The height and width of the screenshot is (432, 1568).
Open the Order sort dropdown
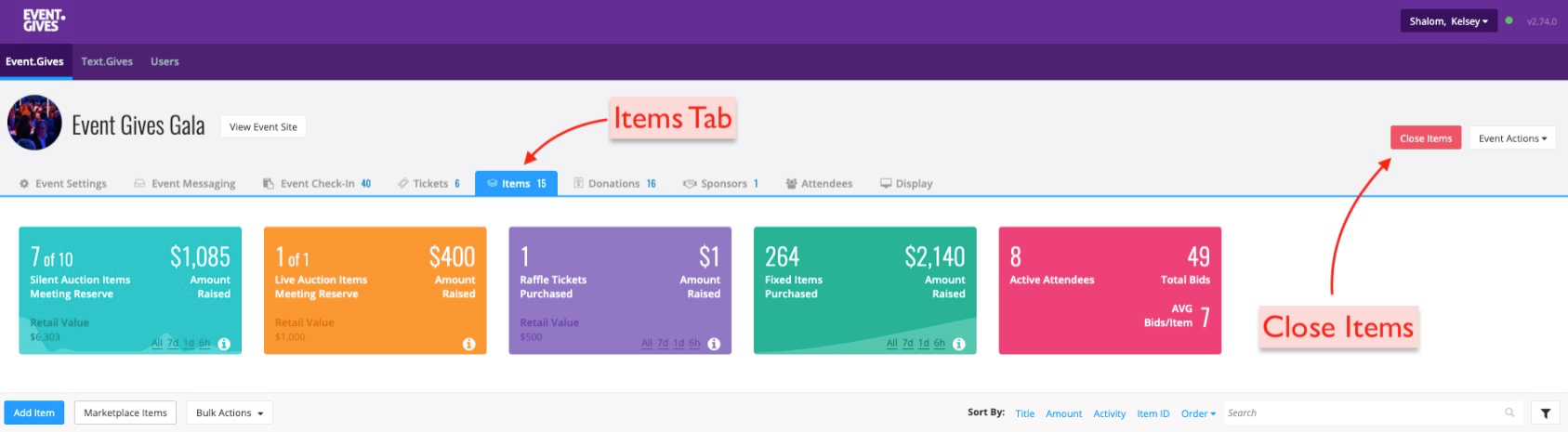click(1198, 413)
